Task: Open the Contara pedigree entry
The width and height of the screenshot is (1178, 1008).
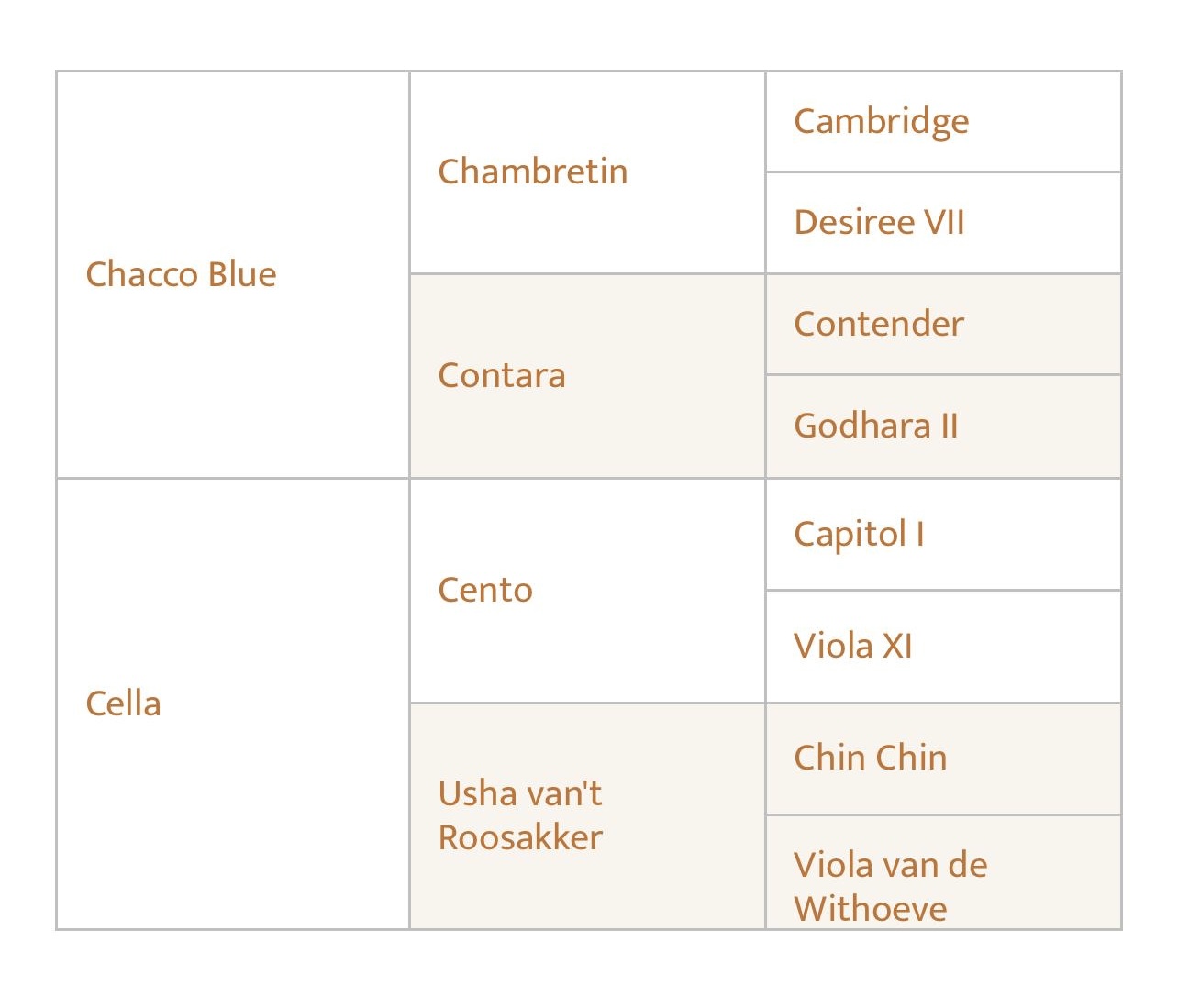Action: tap(502, 375)
